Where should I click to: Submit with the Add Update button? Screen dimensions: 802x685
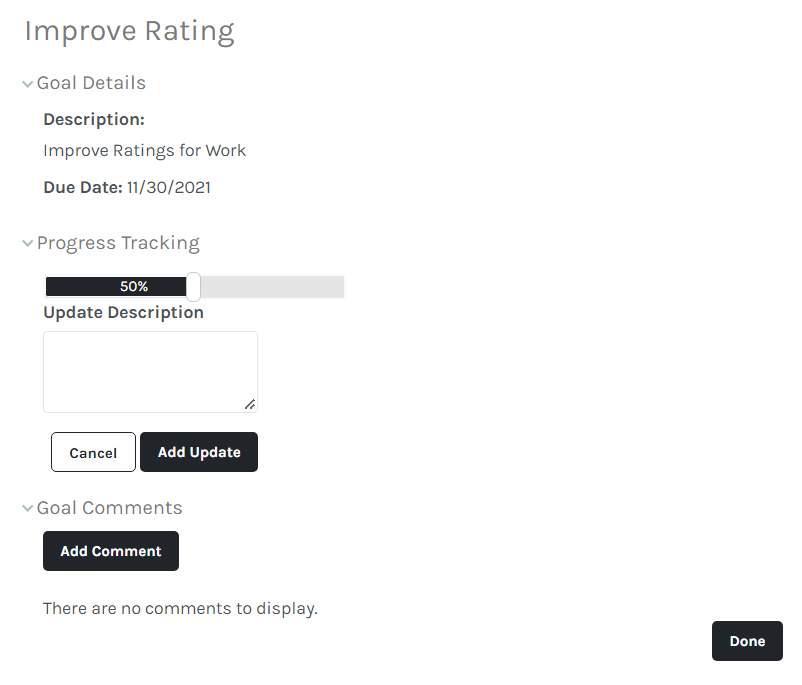(x=199, y=452)
